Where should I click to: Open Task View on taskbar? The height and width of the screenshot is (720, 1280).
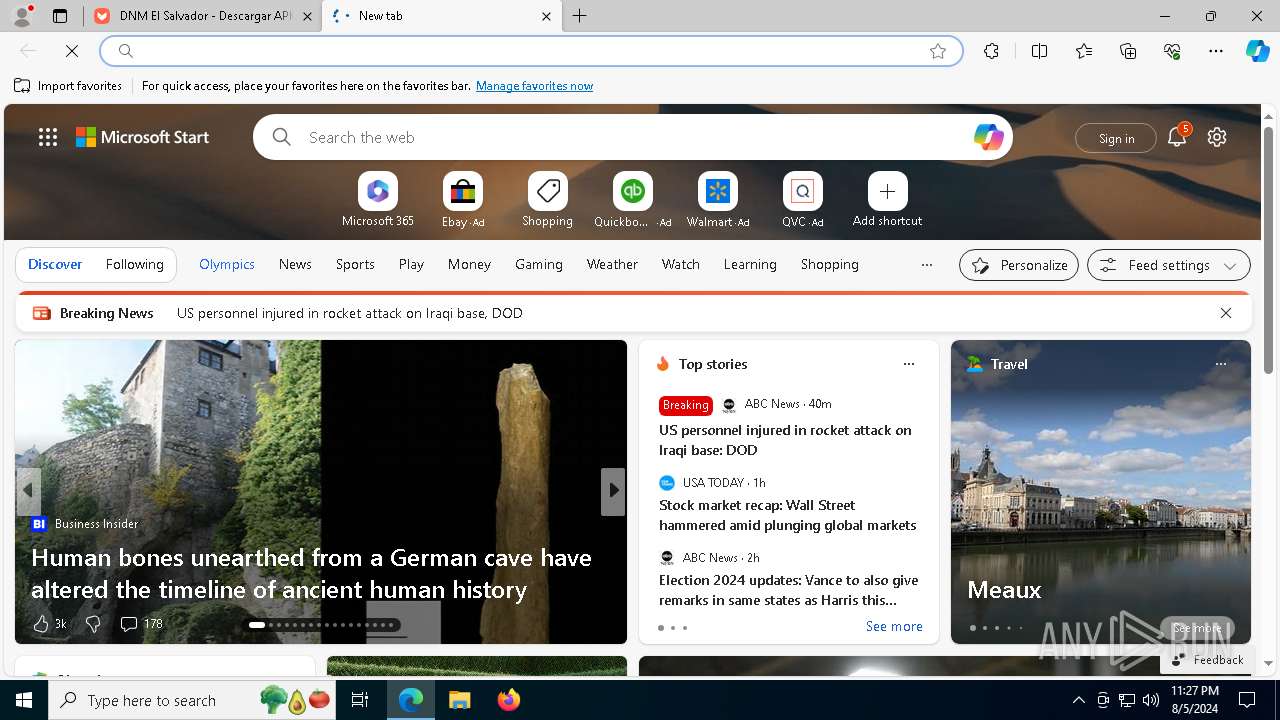[360, 700]
